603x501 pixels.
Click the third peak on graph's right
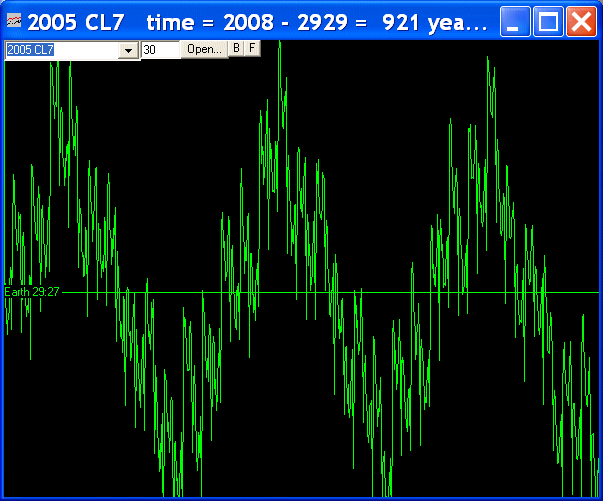[x=488, y=62]
